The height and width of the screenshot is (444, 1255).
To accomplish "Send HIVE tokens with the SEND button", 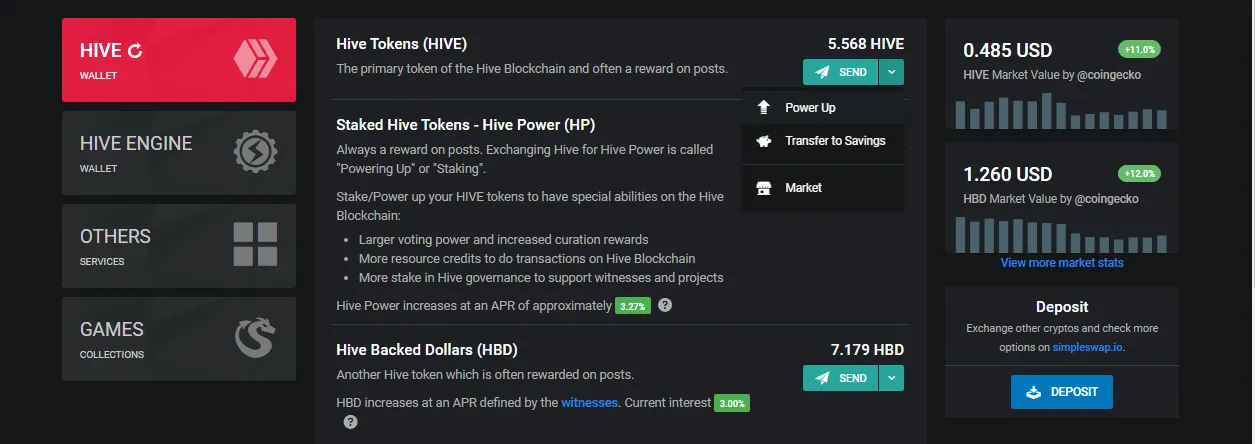I will 840,72.
